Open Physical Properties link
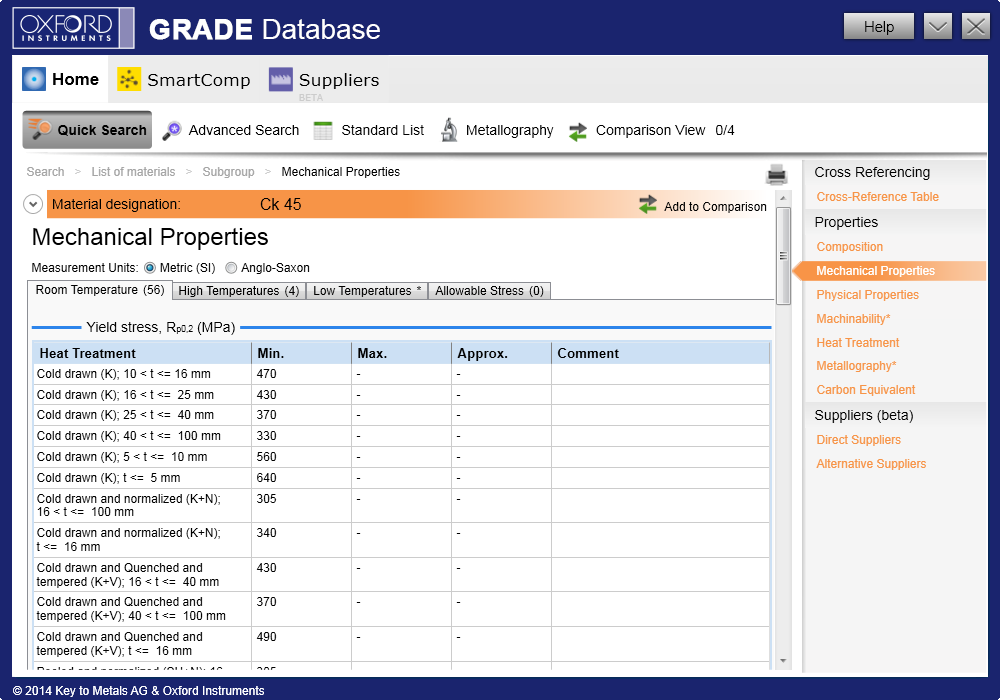The image size is (1000, 700). click(867, 295)
